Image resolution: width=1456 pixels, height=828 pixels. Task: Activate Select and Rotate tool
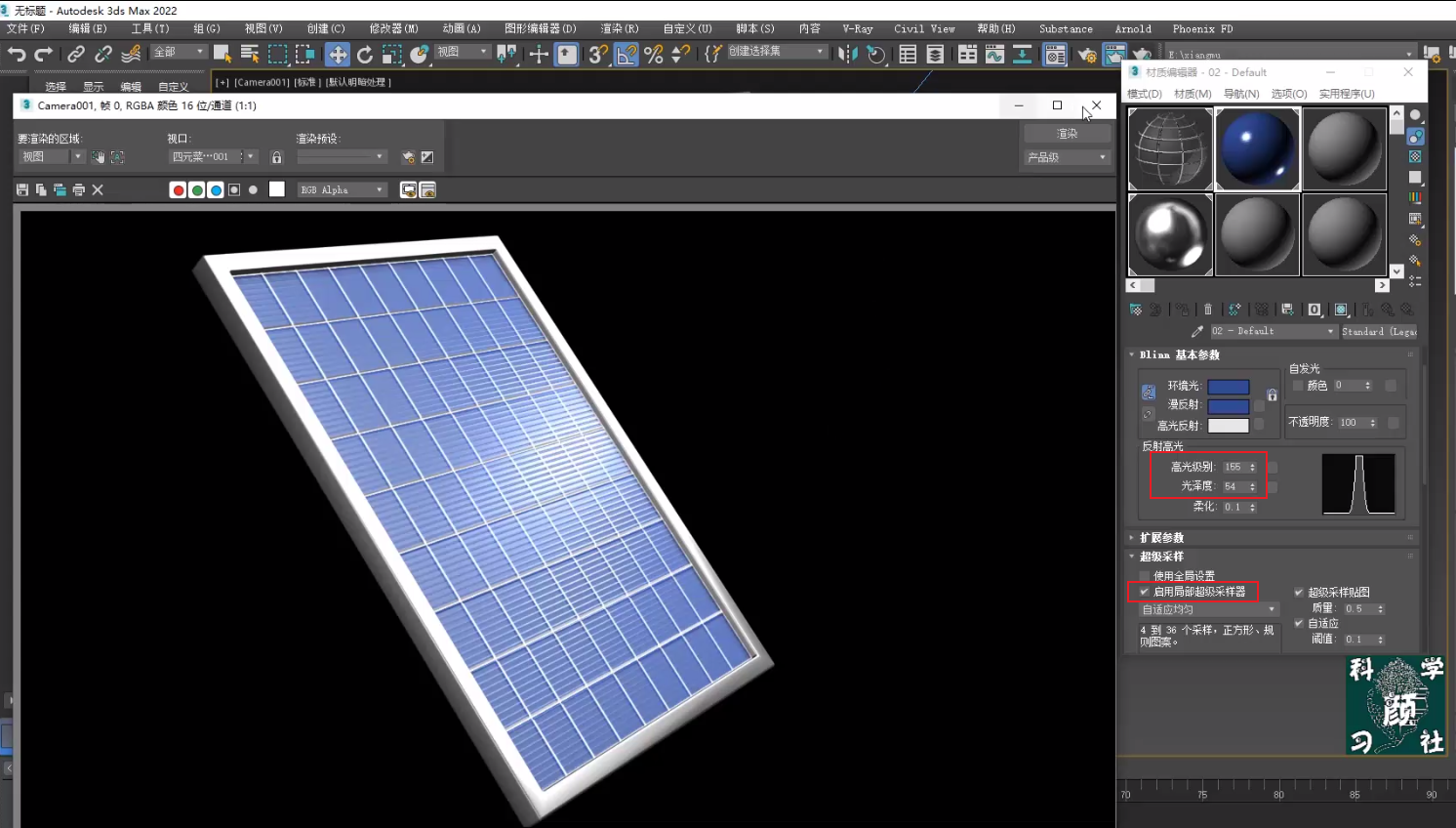(x=365, y=55)
